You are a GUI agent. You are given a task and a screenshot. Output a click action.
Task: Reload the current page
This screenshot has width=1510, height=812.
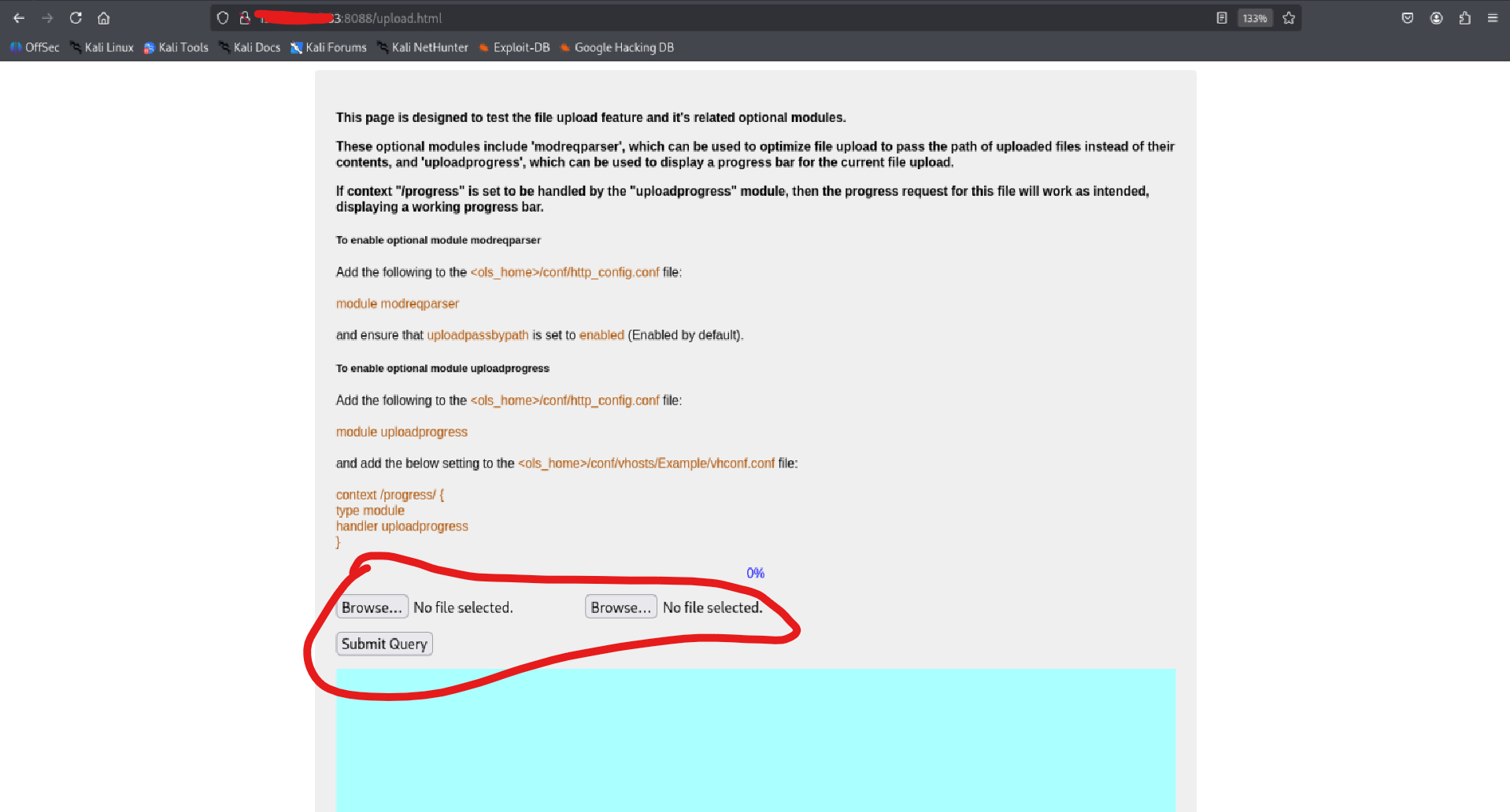[76, 18]
